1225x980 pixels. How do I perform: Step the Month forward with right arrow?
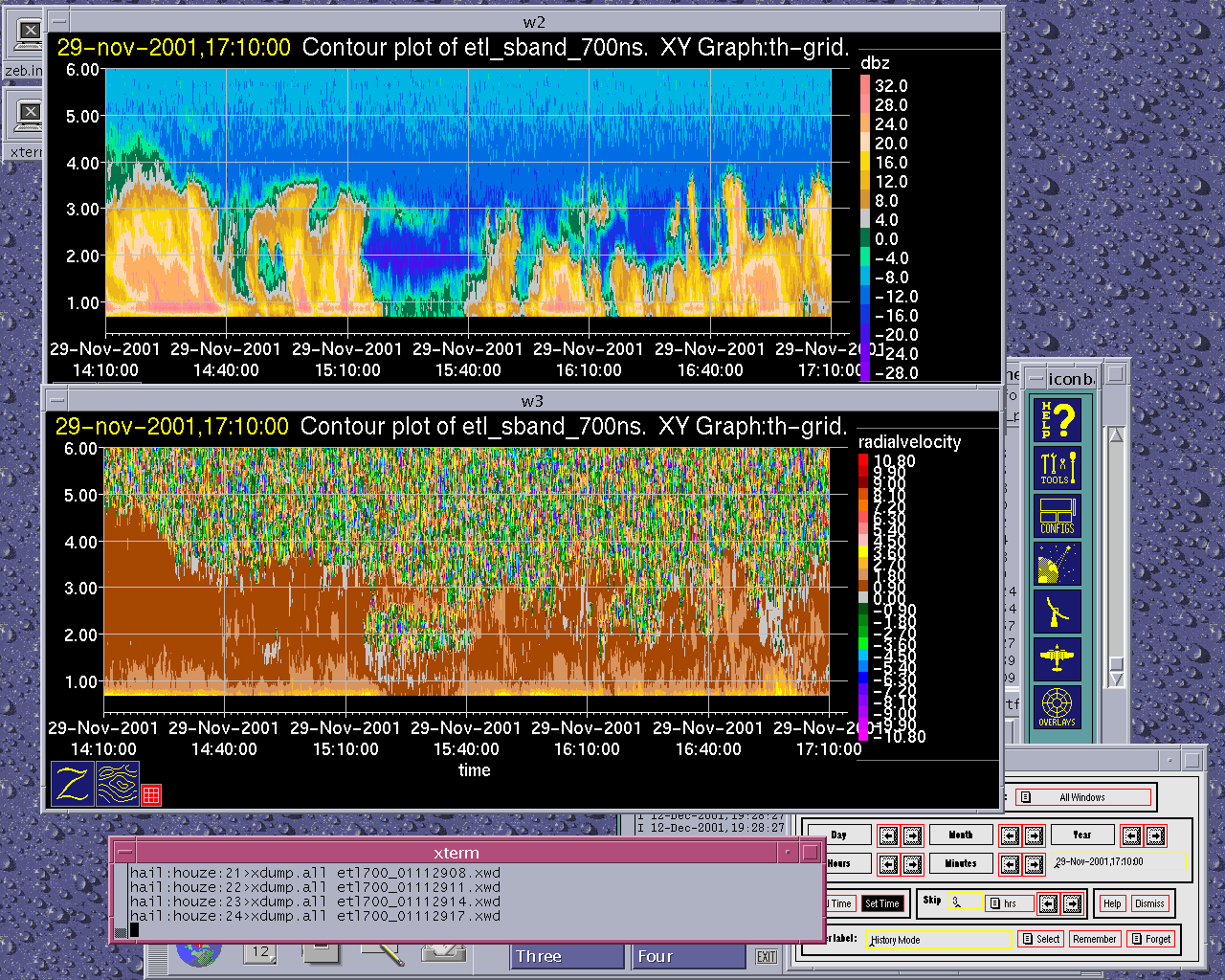(x=1034, y=835)
